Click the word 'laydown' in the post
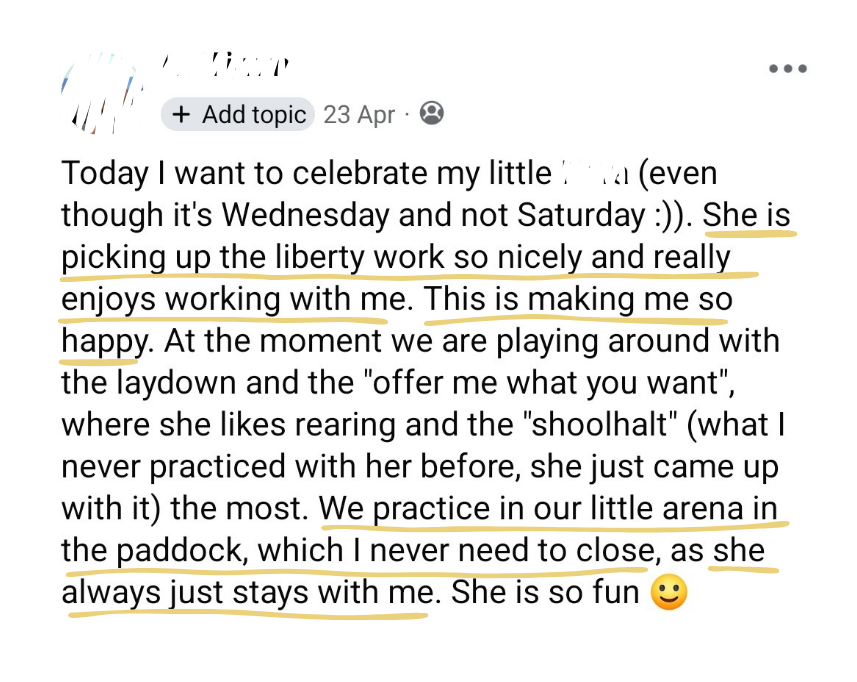Viewport: 857px width, 682px height. click(x=176, y=383)
